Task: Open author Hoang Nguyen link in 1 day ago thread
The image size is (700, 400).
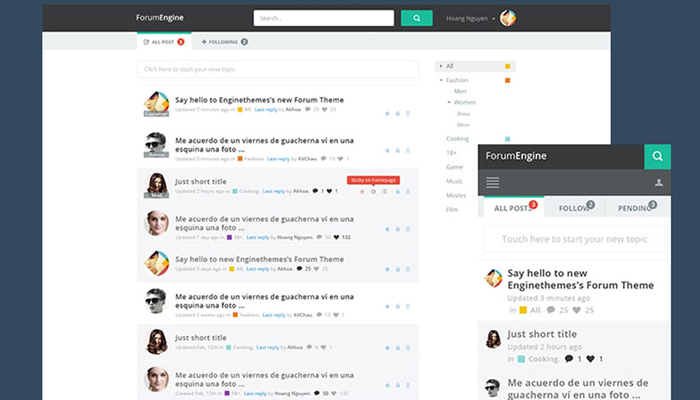Action: tap(295, 237)
